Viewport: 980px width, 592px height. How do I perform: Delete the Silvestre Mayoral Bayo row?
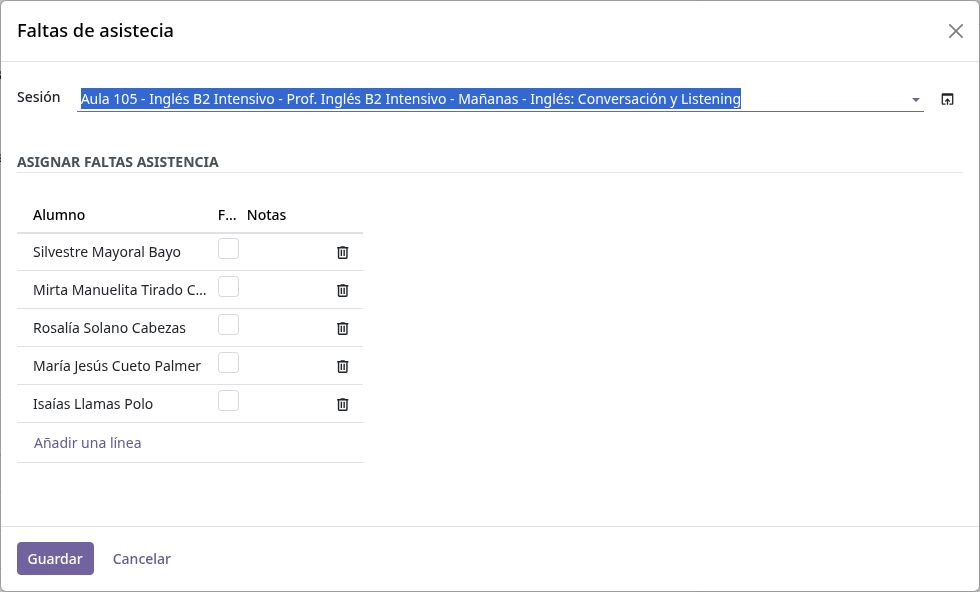click(342, 253)
